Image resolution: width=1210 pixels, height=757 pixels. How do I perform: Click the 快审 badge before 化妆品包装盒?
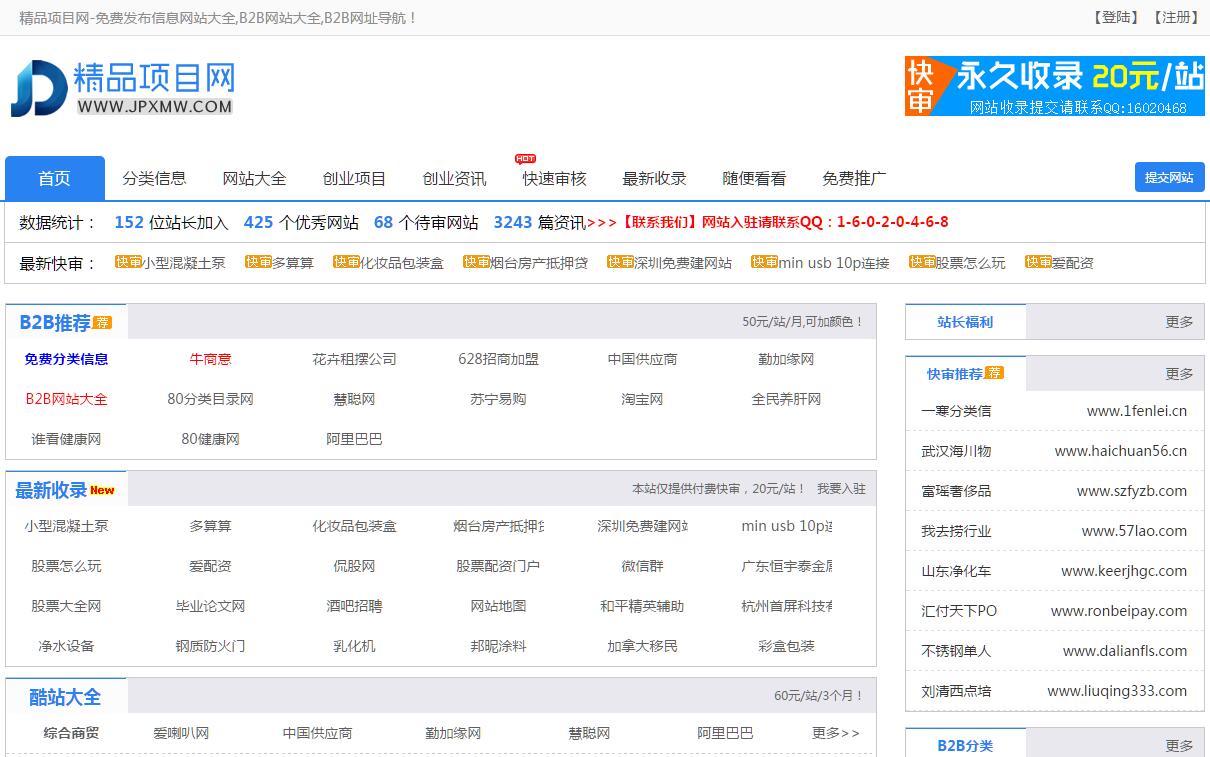click(346, 262)
